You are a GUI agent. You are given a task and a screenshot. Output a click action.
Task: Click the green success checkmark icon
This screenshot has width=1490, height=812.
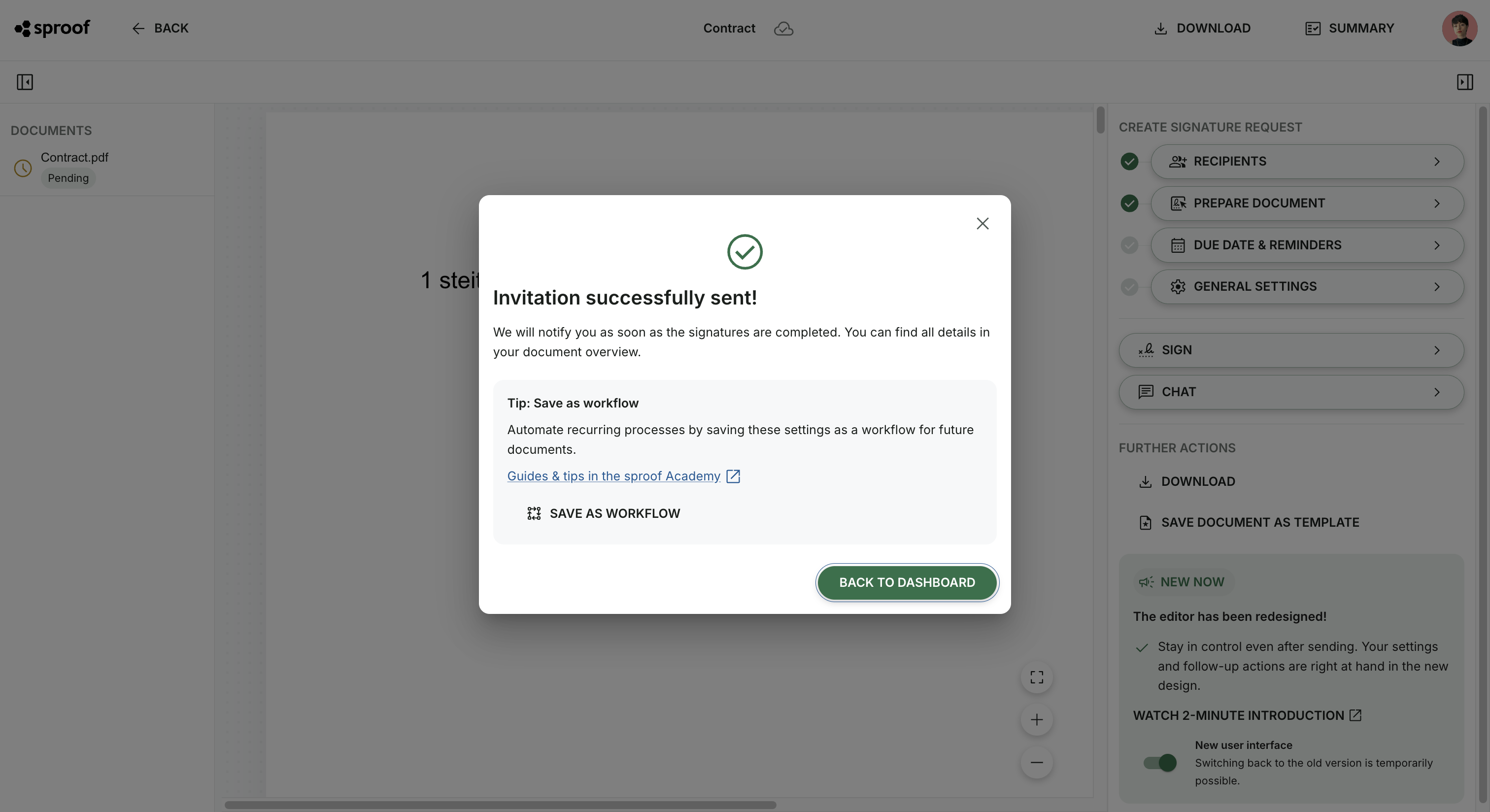(745, 252)
